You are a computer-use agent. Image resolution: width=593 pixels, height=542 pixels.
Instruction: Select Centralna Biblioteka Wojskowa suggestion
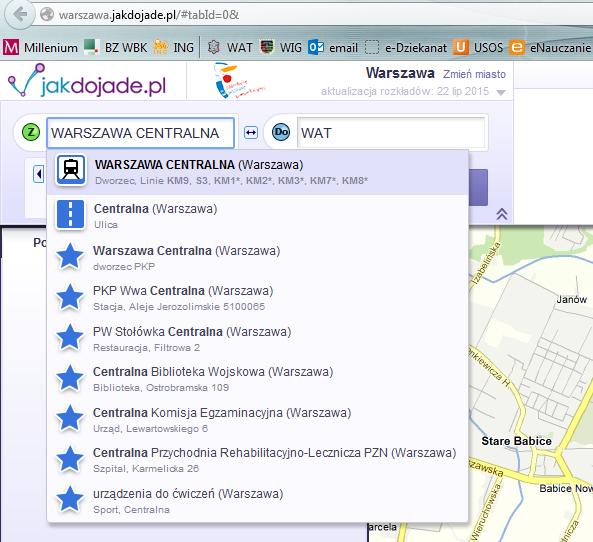coord(258,379)
